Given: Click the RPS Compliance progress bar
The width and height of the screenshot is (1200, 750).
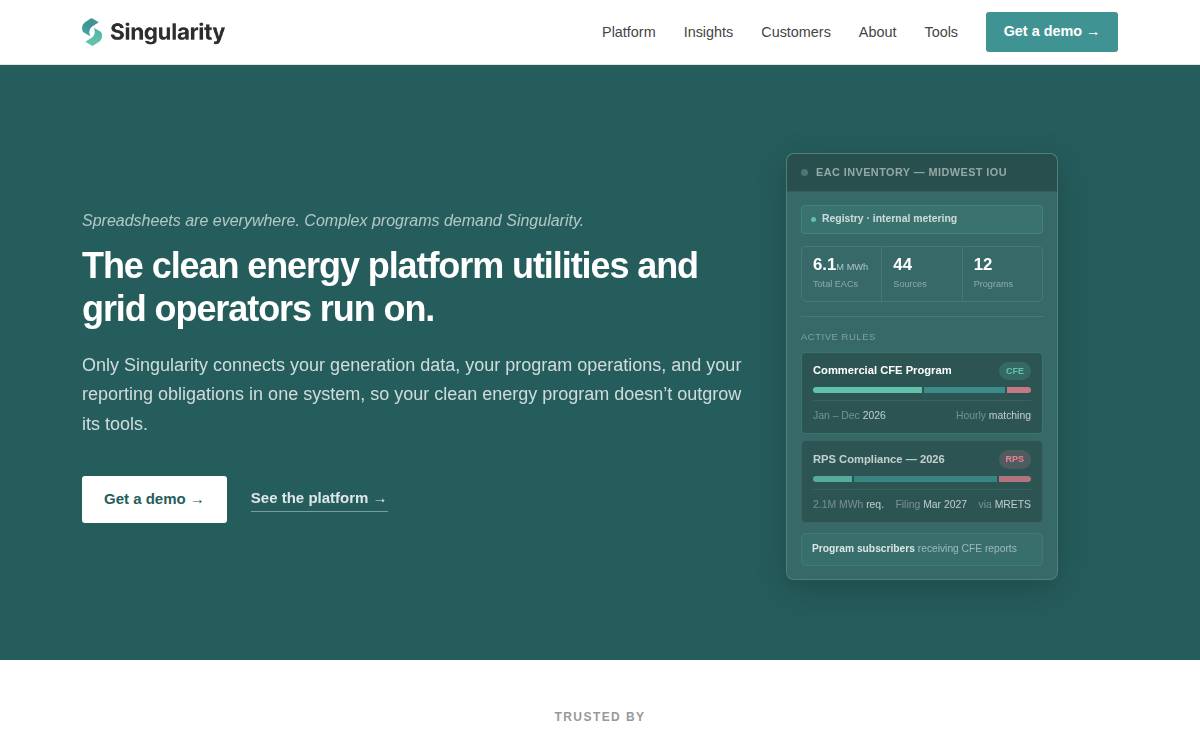Looking at the screenshot, I should 922,479.
